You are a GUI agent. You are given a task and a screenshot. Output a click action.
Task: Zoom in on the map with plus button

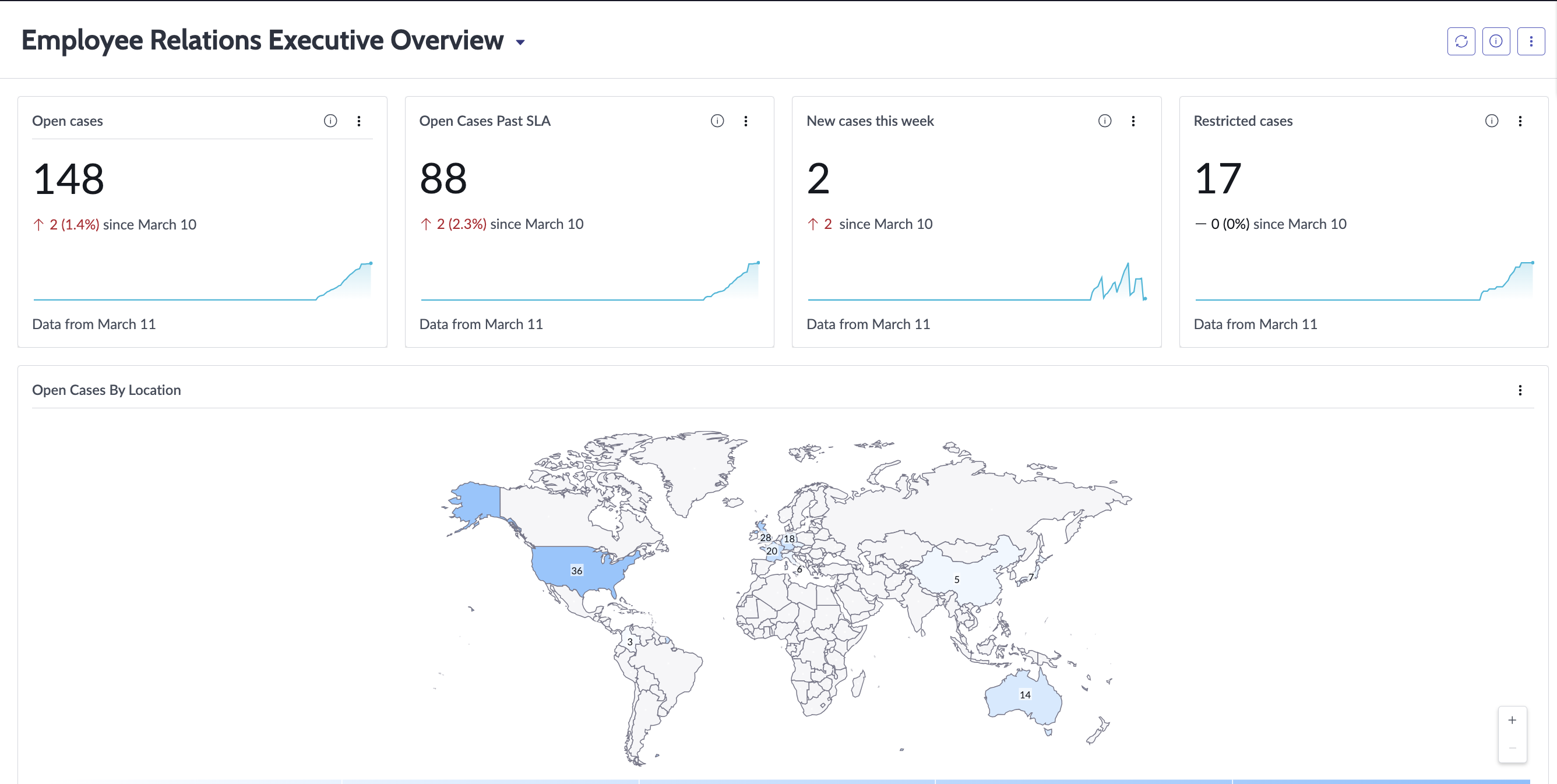pos(1512,720)
